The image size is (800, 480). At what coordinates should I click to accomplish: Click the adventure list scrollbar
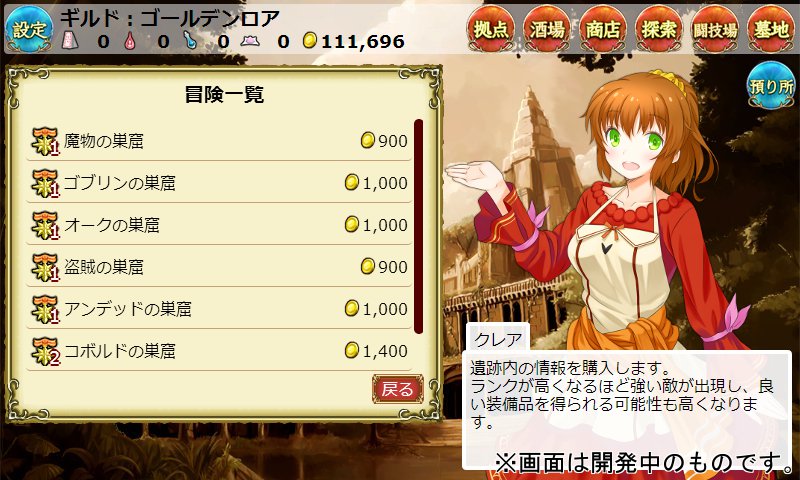(418, 226)
